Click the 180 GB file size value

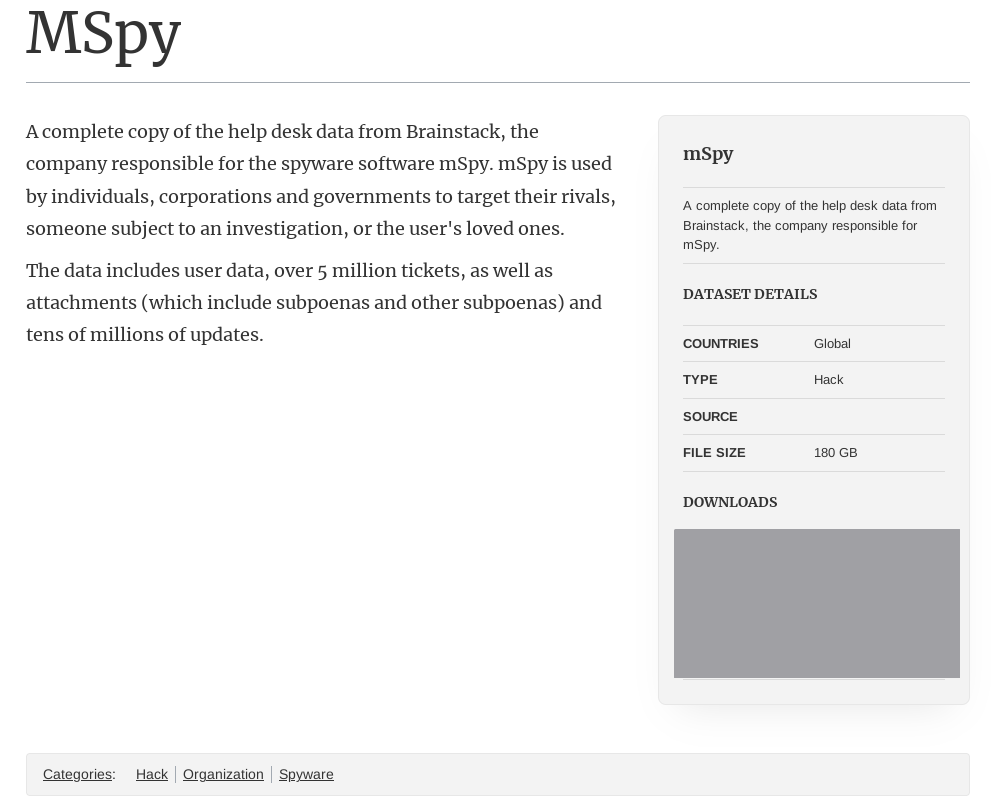836,452
